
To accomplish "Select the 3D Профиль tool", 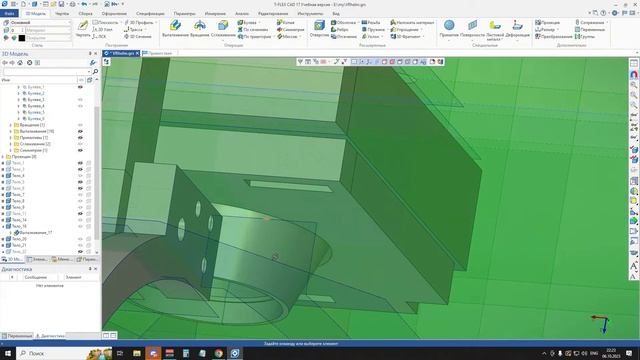I will (x=139, y=22).
